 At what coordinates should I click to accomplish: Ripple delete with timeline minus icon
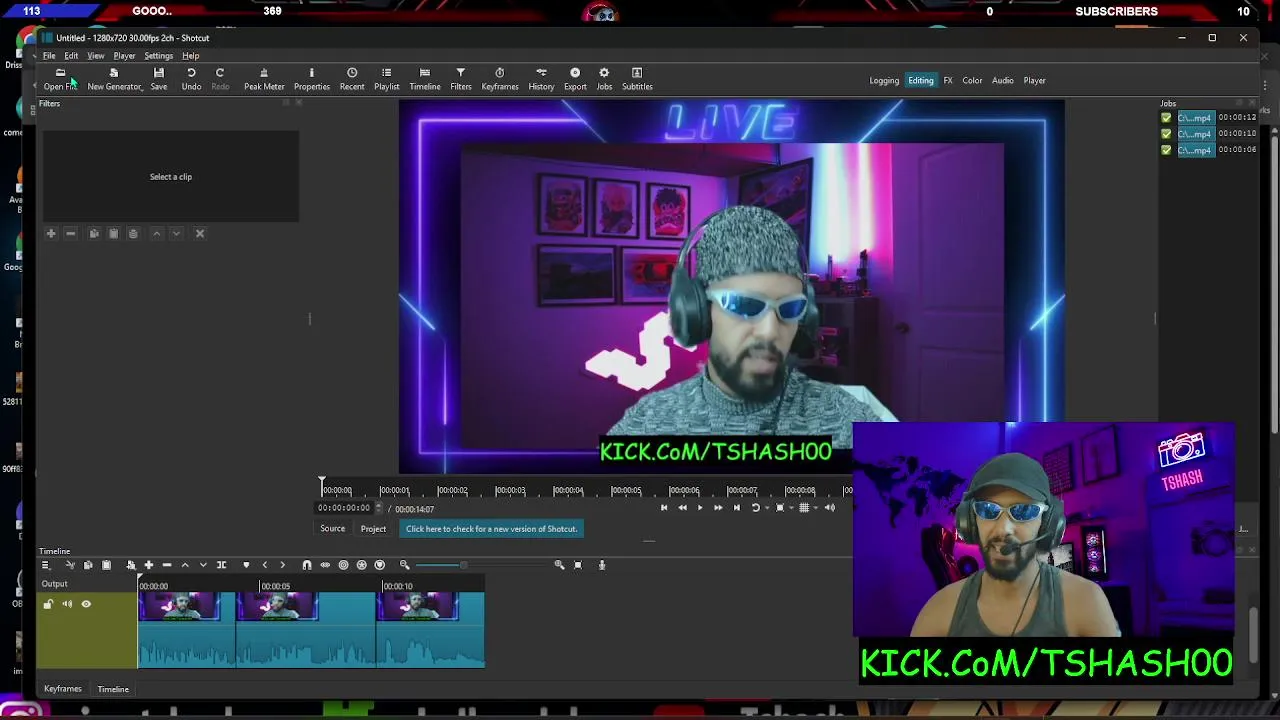167,565
